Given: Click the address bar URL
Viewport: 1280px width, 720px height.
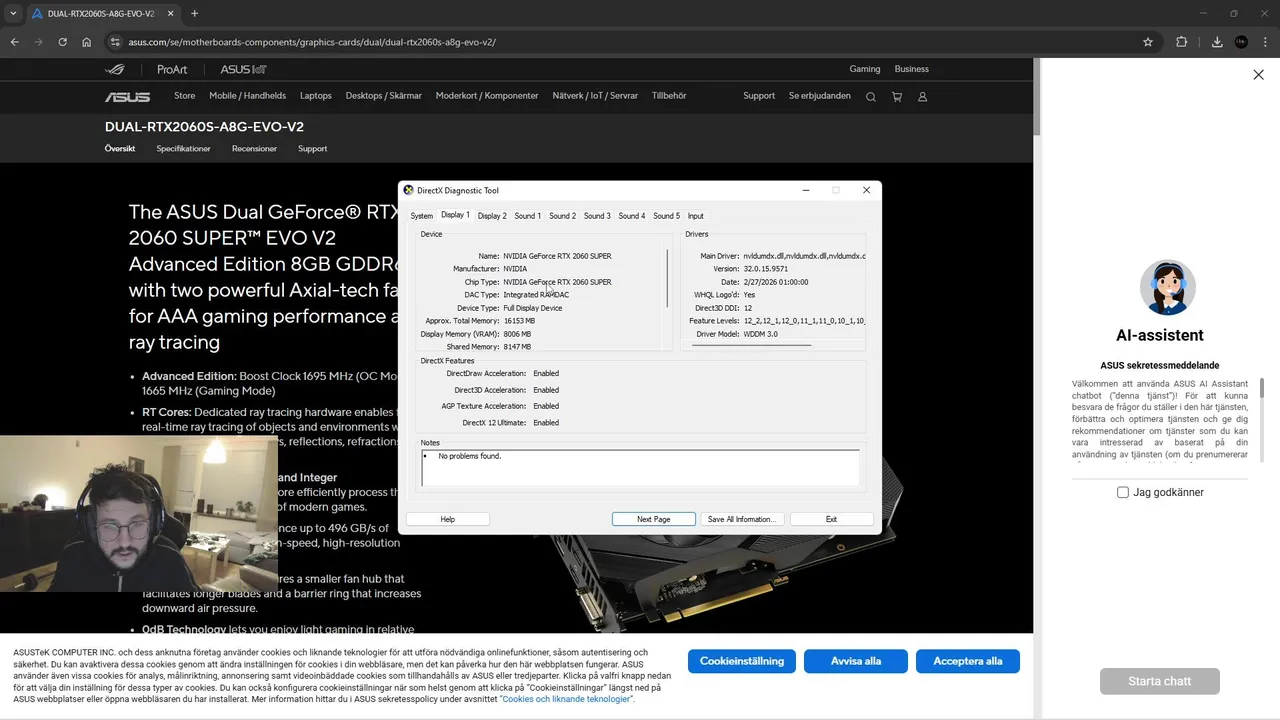Looking at the screenshot, I should [312, 42].
